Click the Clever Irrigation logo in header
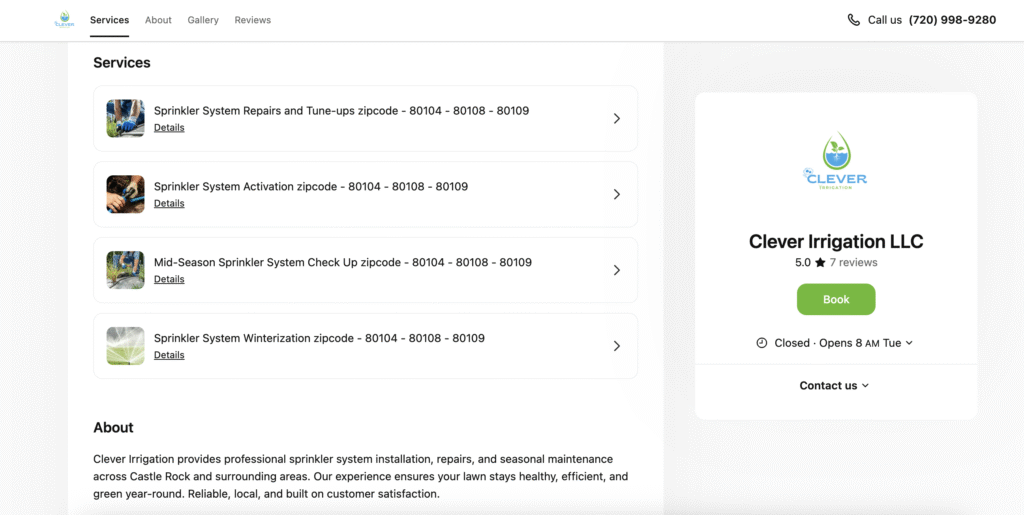Viewport: 1024px width, 515px height. tap(65, 20)
